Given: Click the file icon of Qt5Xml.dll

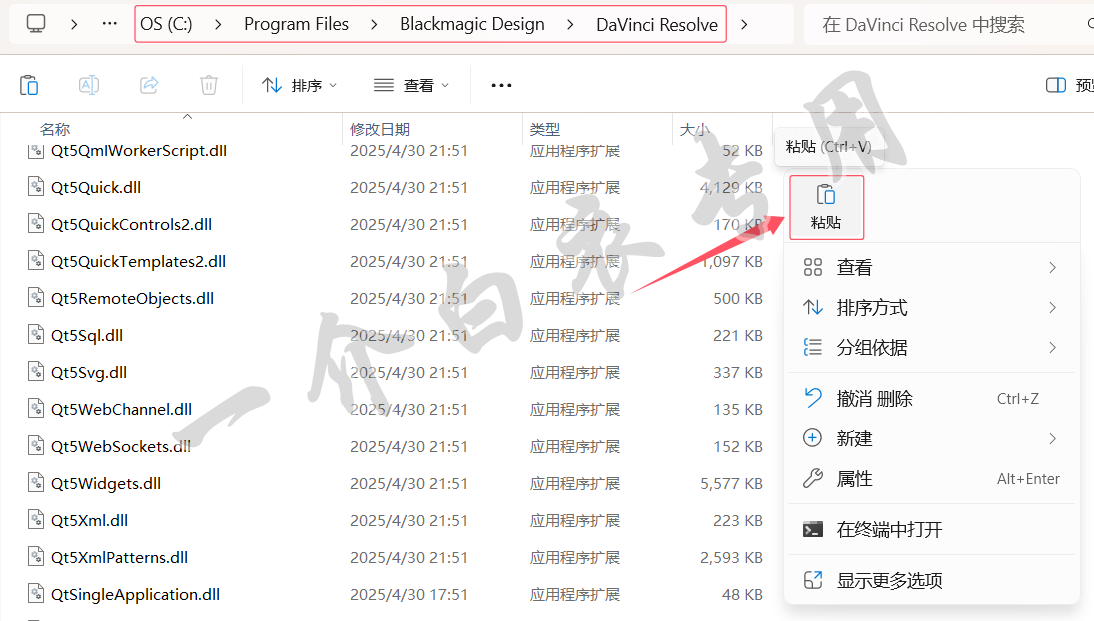Looking at the screenshot, I should [36, 520].
